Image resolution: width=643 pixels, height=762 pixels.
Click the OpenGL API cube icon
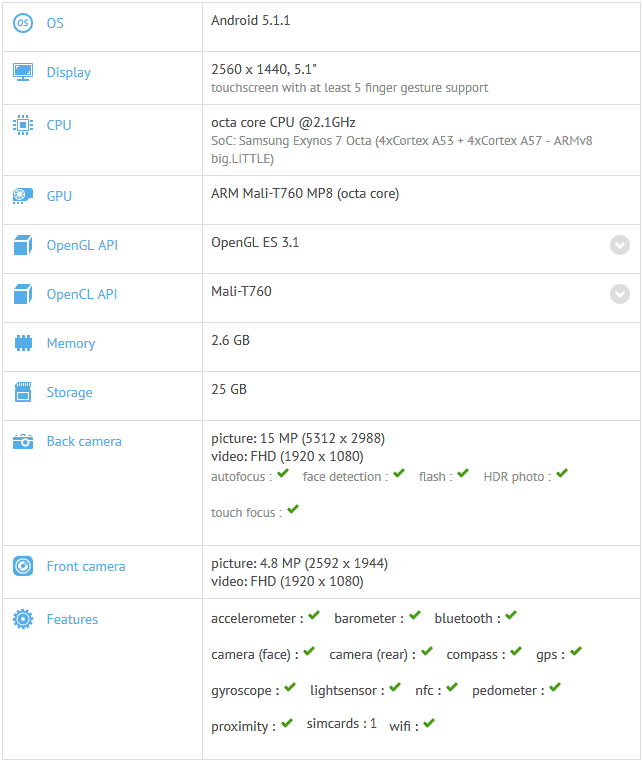(23, 245)
